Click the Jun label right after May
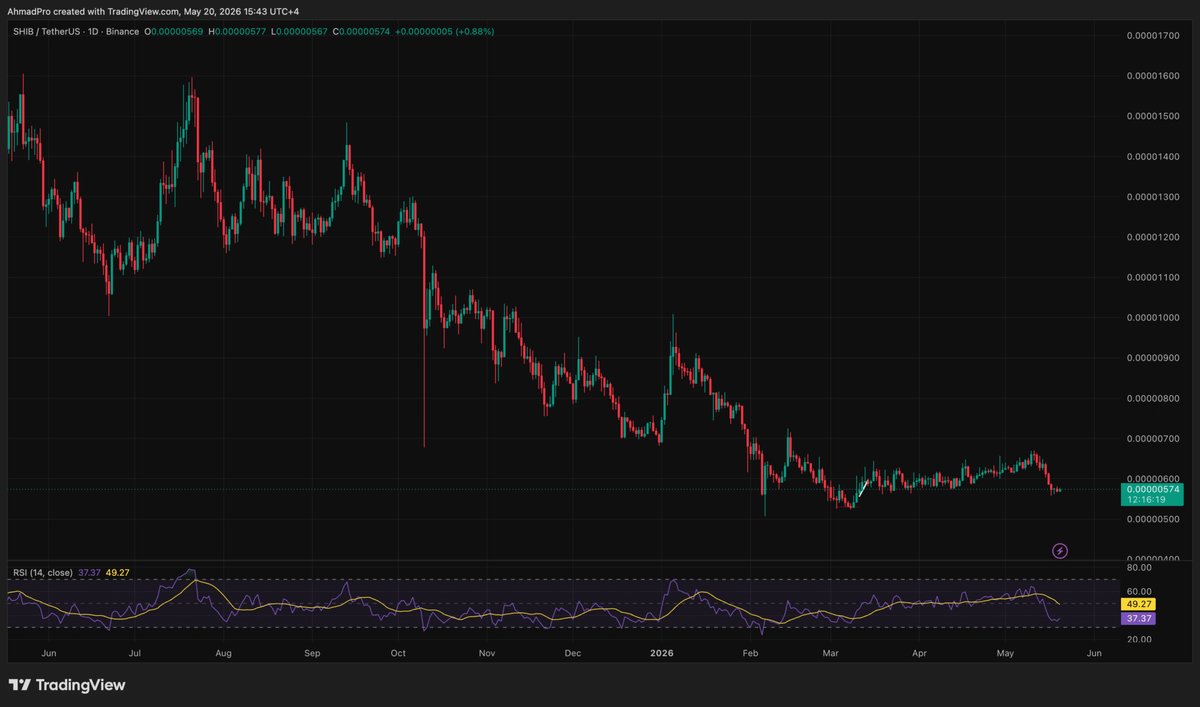This screenshot has height=707, width=1200. (x=1094, y=652)
